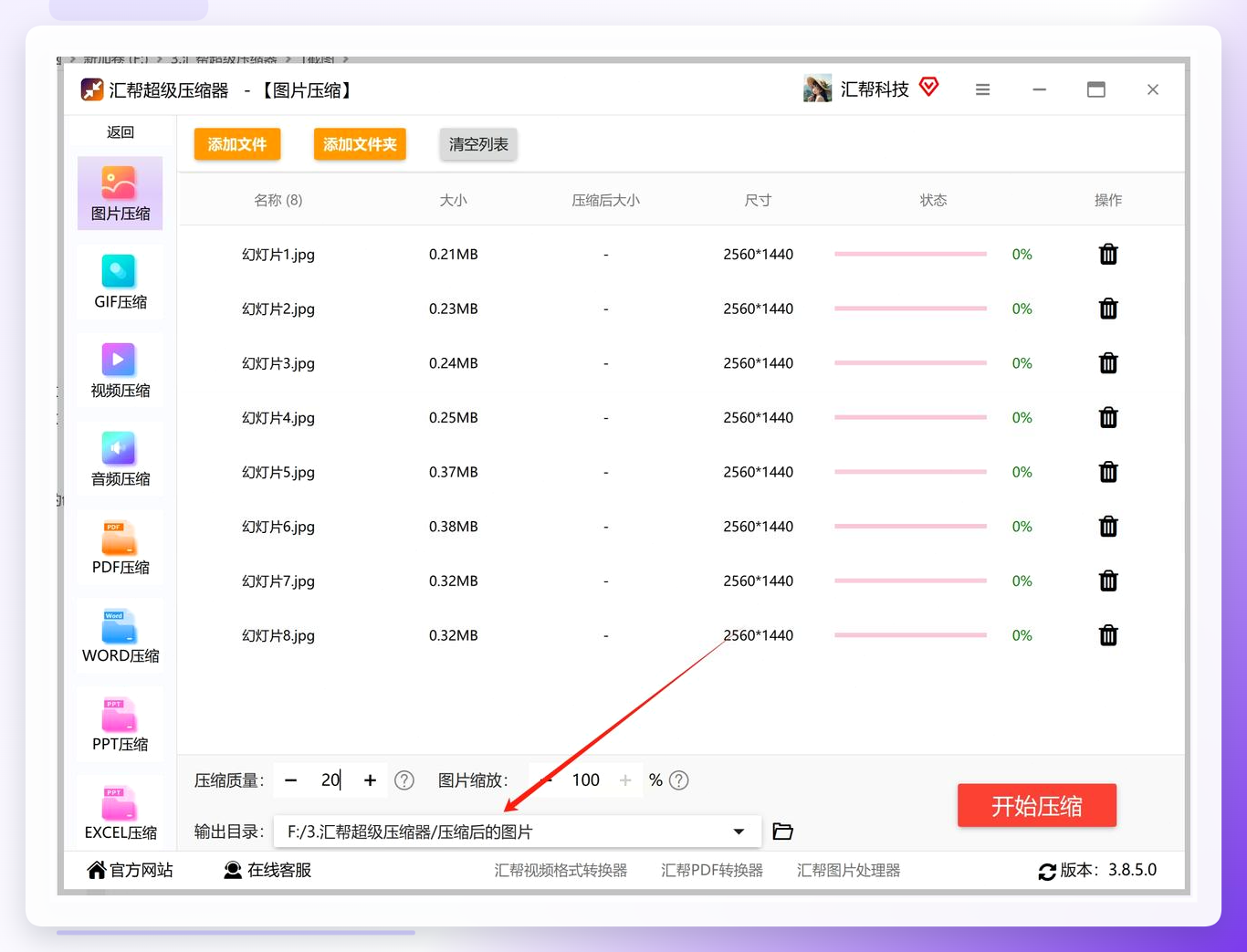Browse for output folder with folder icon

tap(782, 832)
